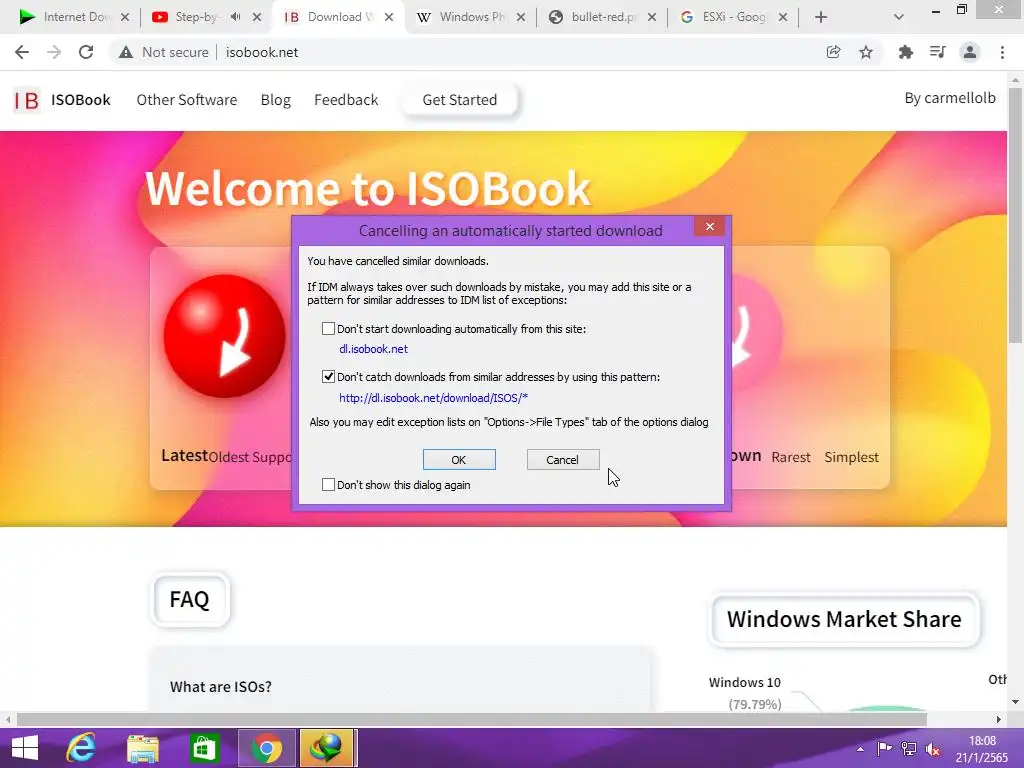Uncheck Don't catch downloads from similar addresses
1024x768 pixels.
328,377
